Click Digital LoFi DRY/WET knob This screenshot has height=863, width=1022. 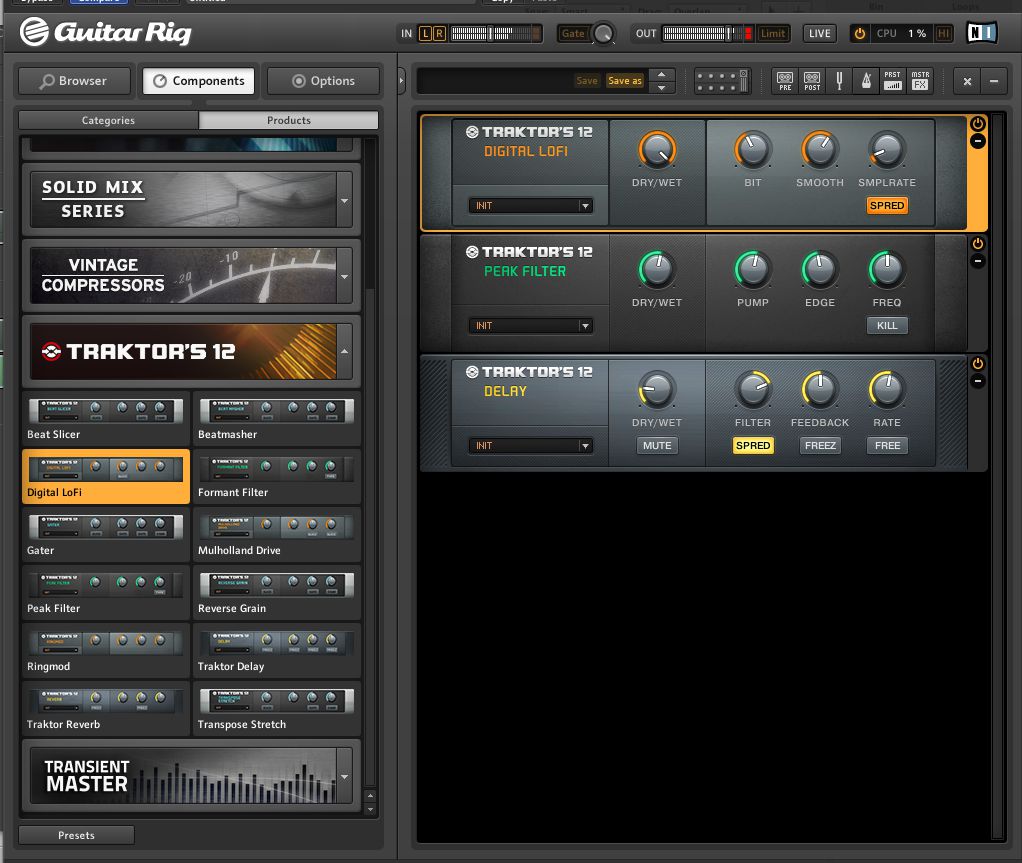click(x=656, y=149)
